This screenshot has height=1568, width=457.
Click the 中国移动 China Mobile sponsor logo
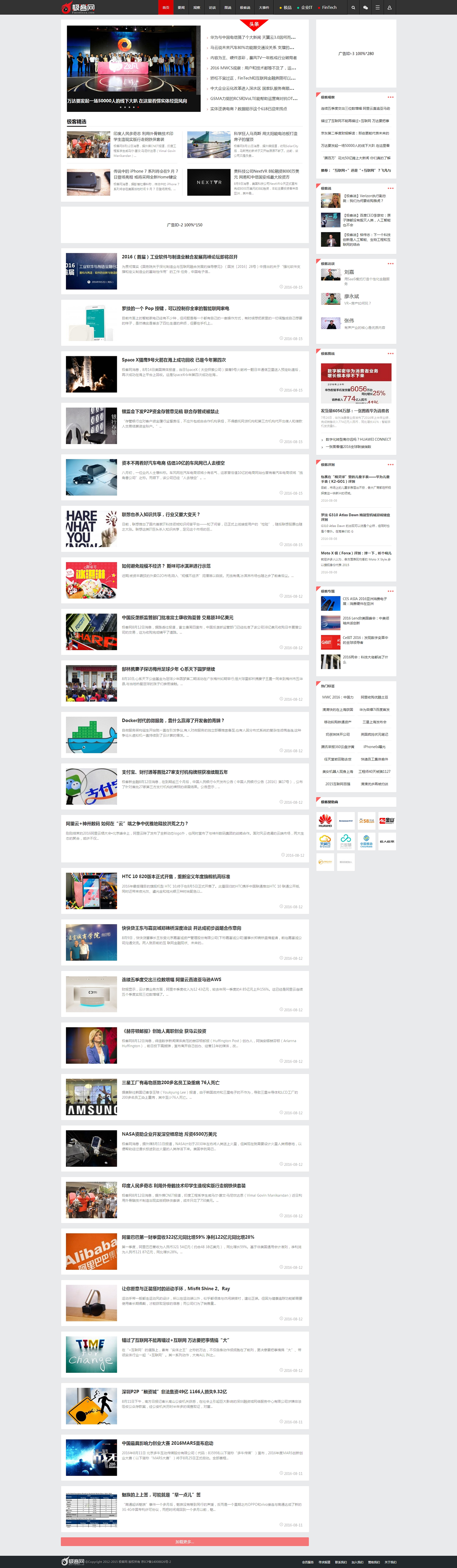pos(366,841)
